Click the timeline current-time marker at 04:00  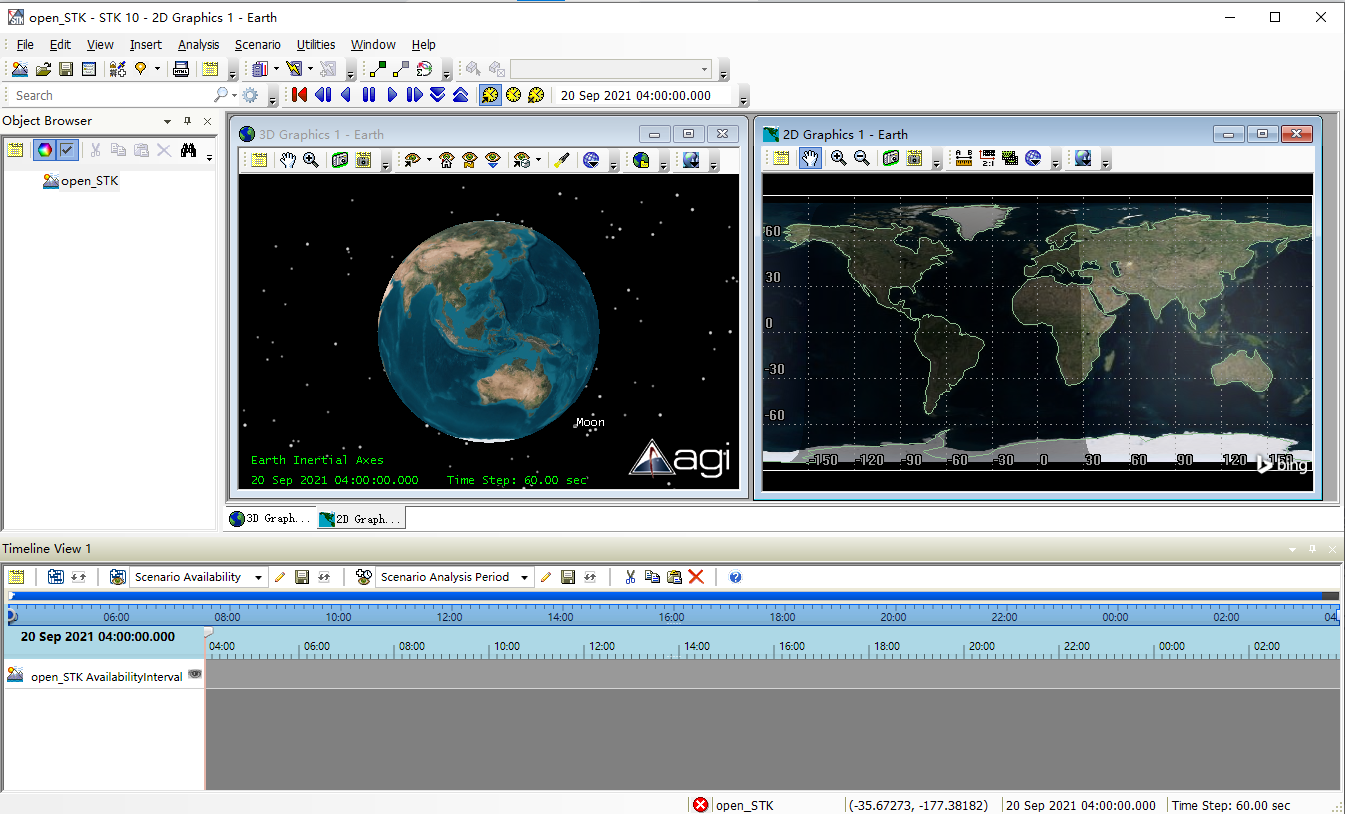point(209,632)
